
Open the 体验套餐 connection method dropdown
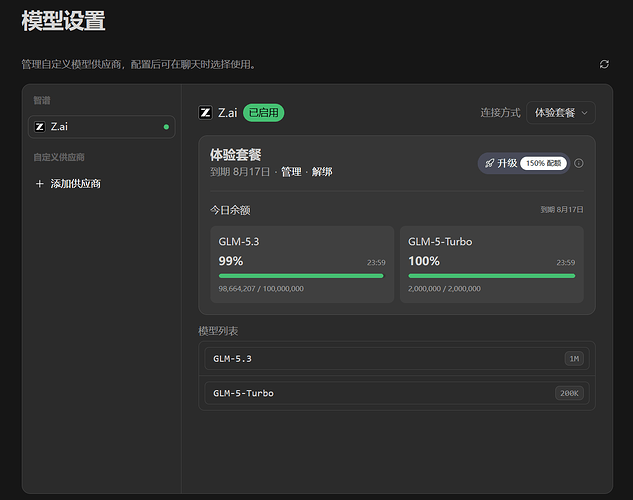tap(561, 113)
